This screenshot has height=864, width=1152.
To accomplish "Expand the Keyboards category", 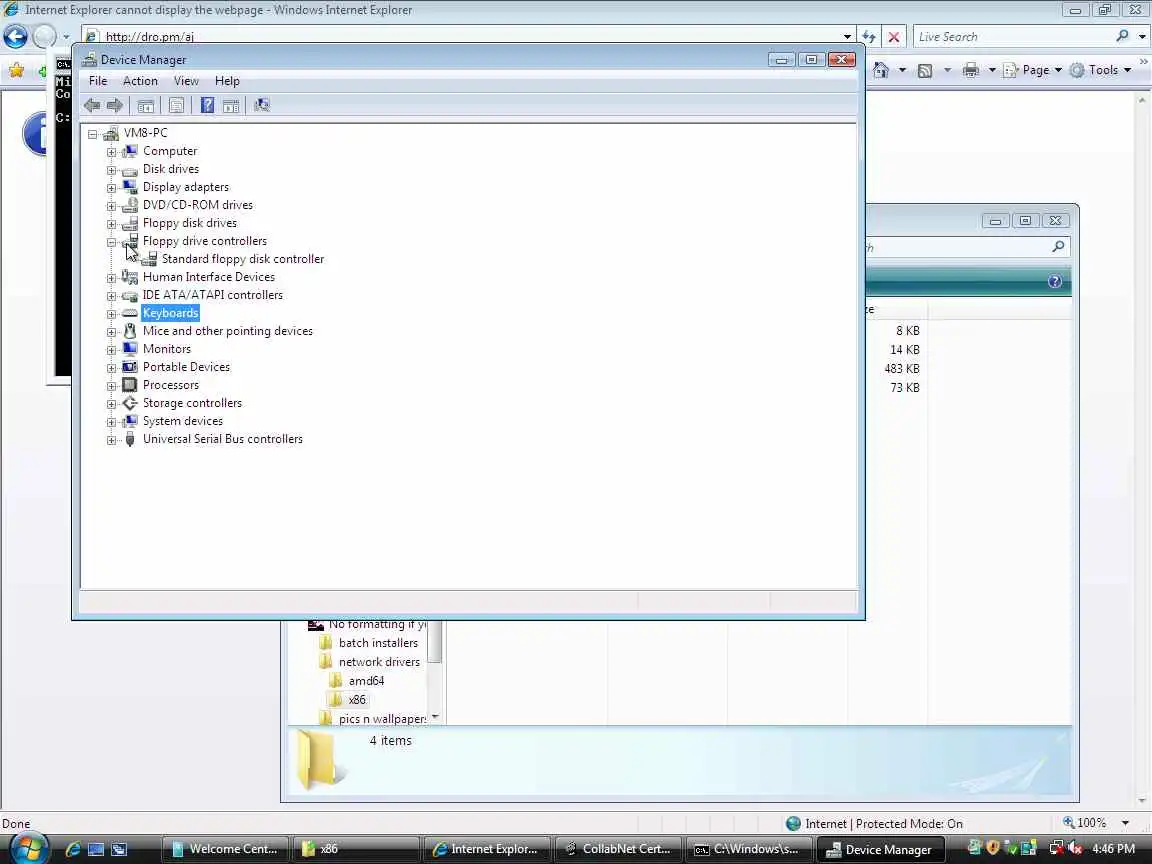I will pyautogui.click(x=112, y=314).
